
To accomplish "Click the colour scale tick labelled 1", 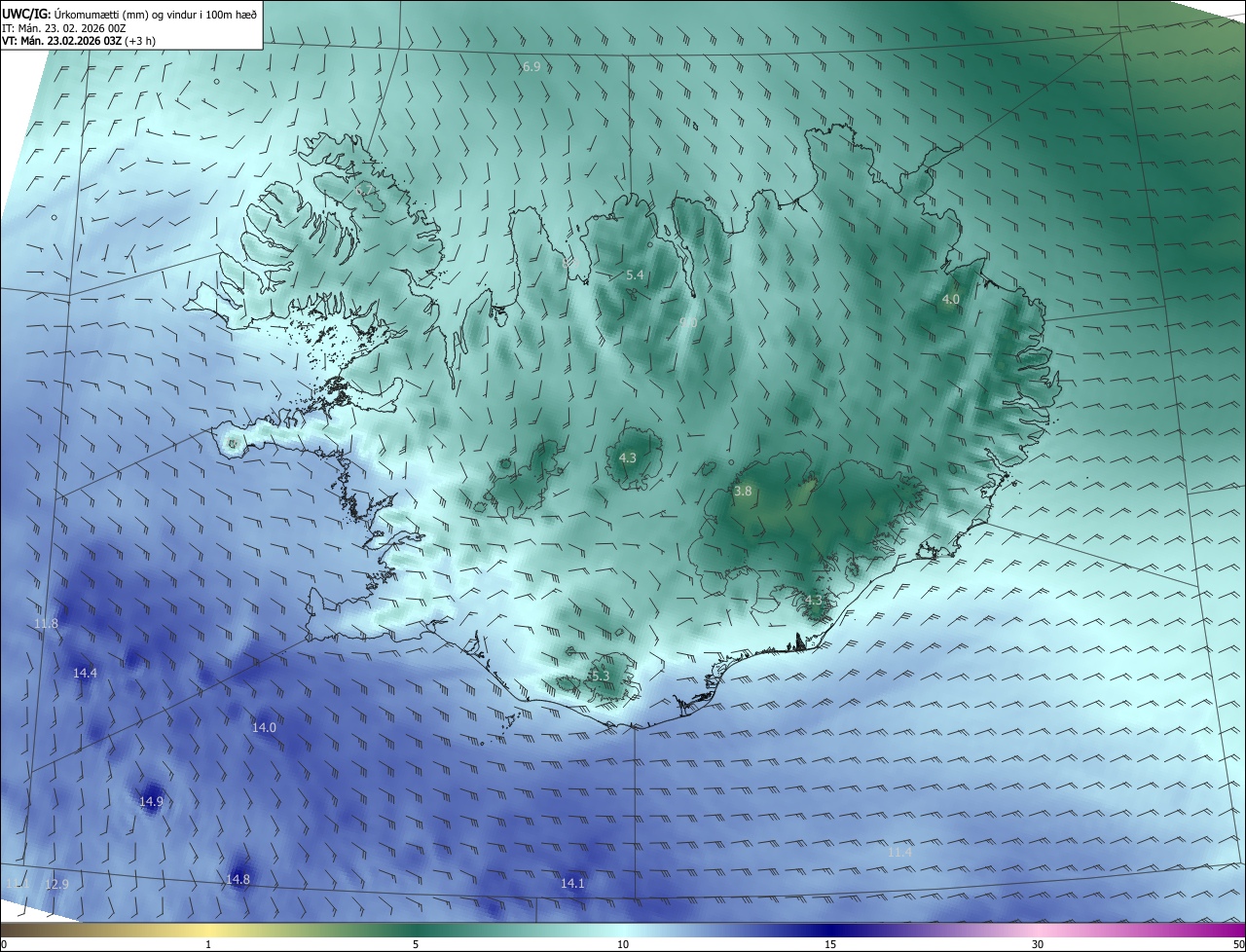I will [208, 944].
